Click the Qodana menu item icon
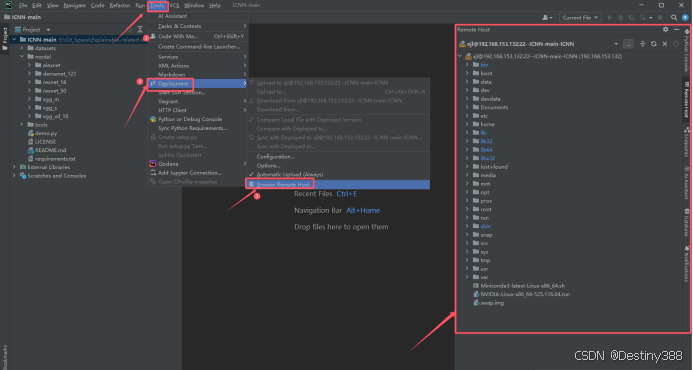 152,164
